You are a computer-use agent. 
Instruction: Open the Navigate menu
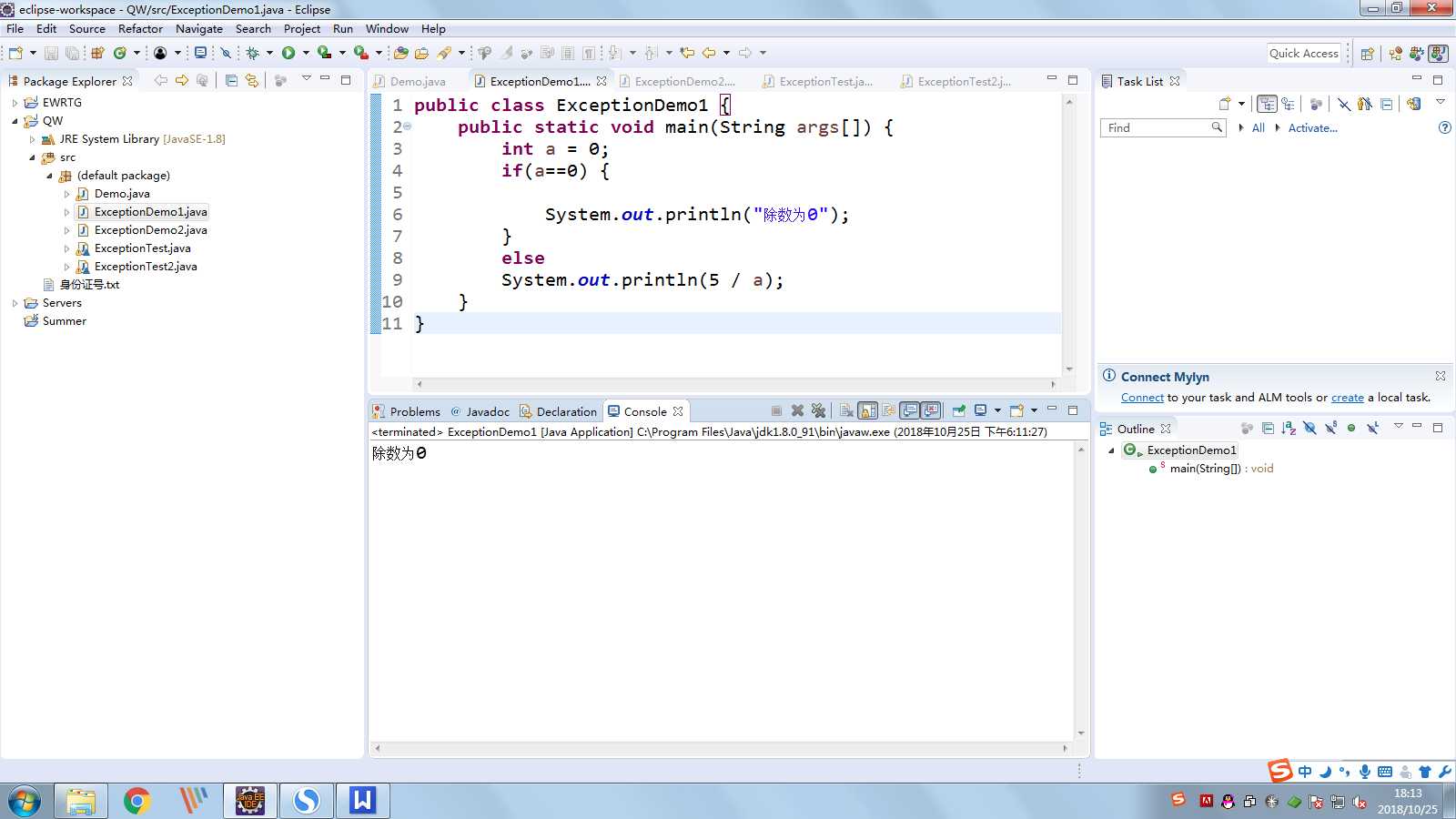click(x=198, y=28)
